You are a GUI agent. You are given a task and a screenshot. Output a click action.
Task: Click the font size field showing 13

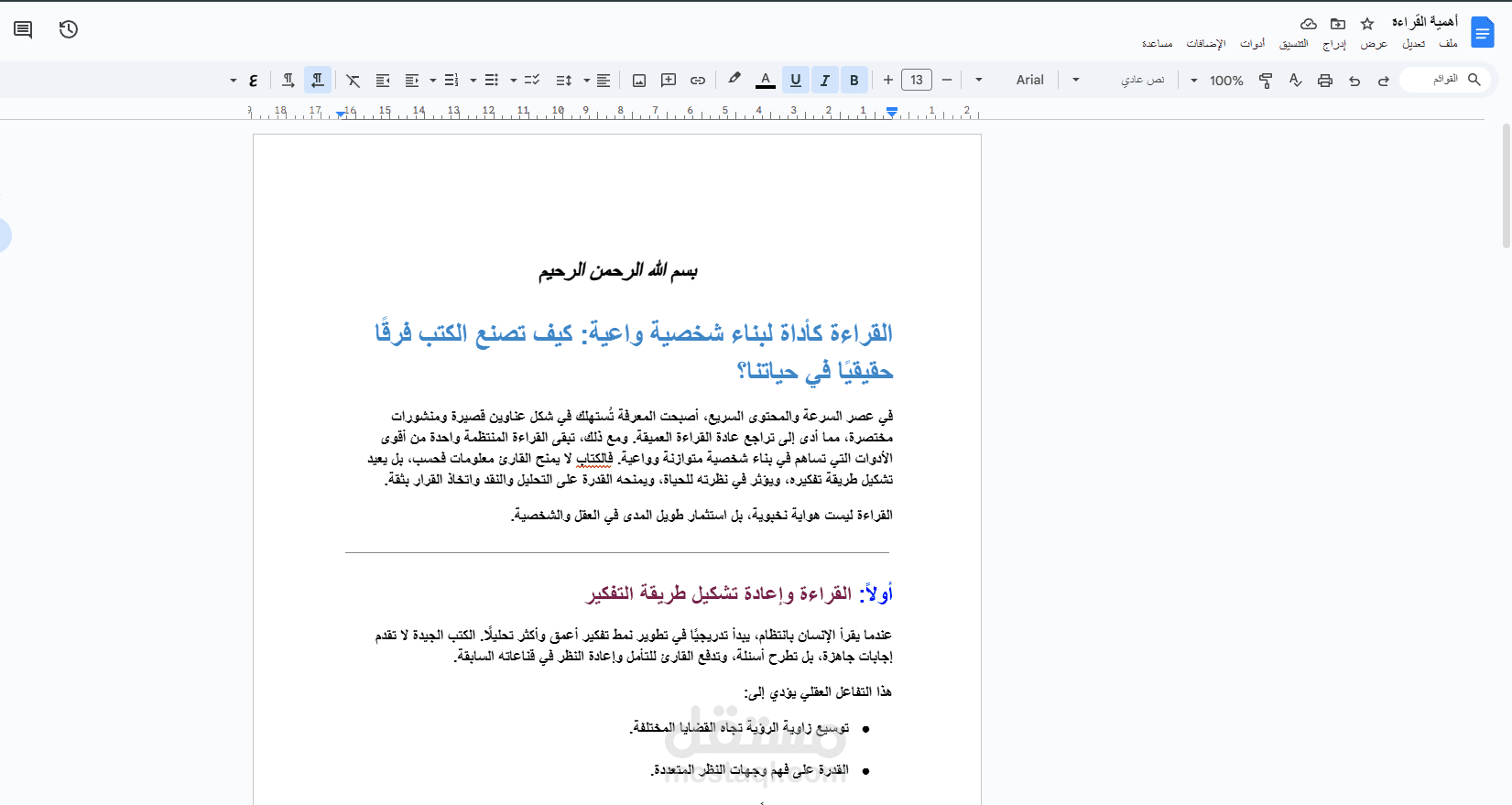[917, 80]
